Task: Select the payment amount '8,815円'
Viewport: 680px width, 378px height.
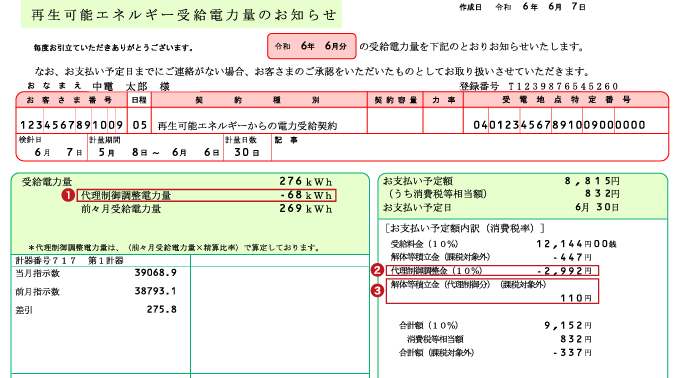Action: [592, 181]
